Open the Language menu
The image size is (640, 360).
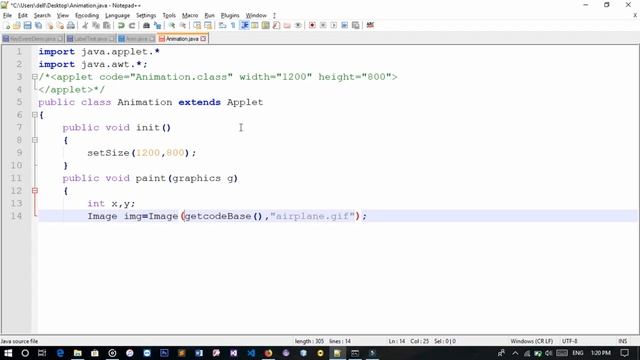coord(117,16)
